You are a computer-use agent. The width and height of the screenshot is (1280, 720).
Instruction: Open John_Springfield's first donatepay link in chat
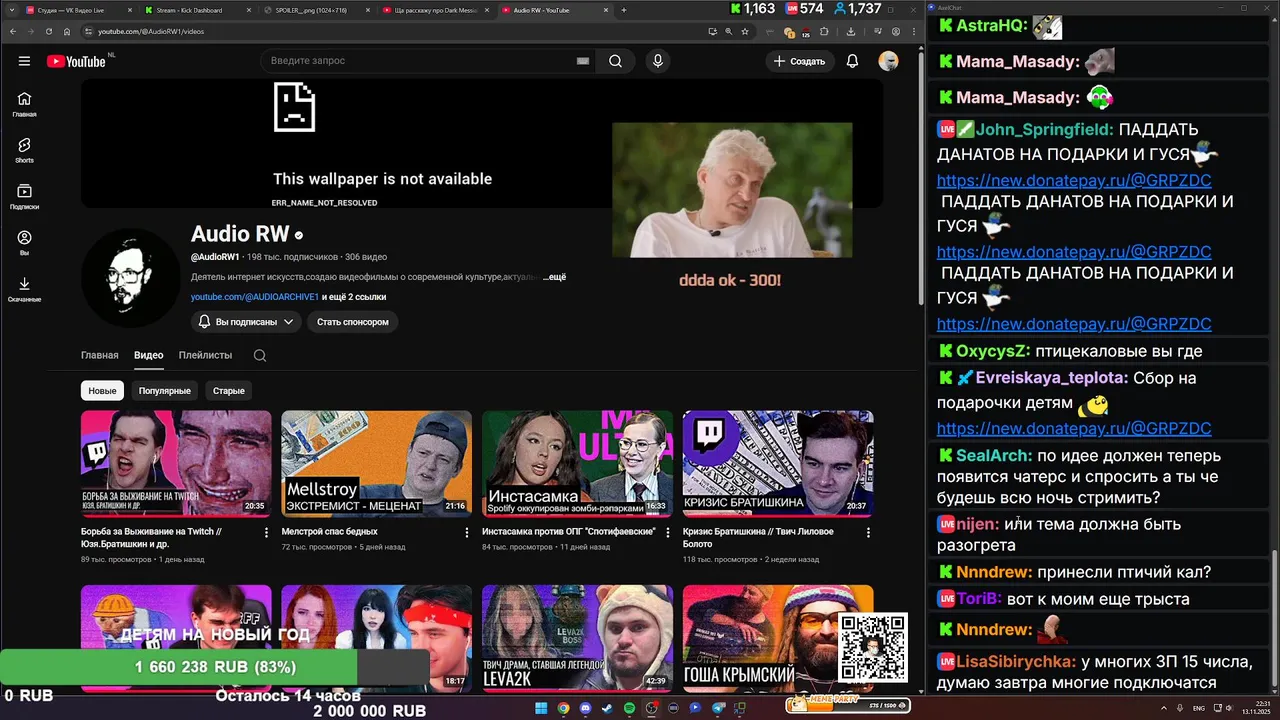[x=1074, y=181]
